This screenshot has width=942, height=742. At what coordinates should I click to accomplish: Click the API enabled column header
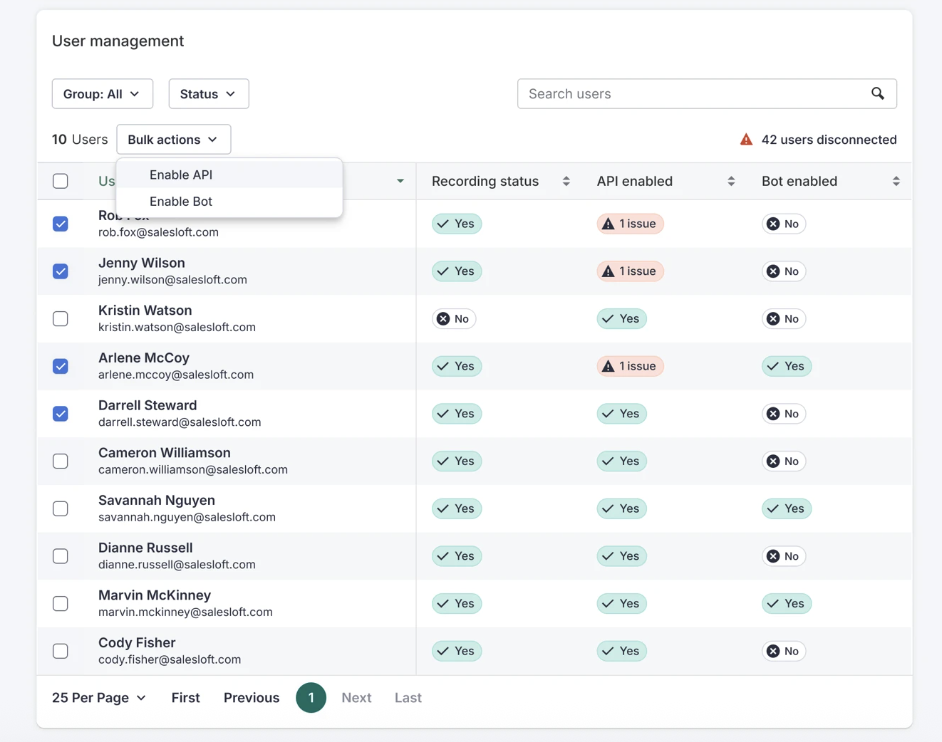[634, 181]
